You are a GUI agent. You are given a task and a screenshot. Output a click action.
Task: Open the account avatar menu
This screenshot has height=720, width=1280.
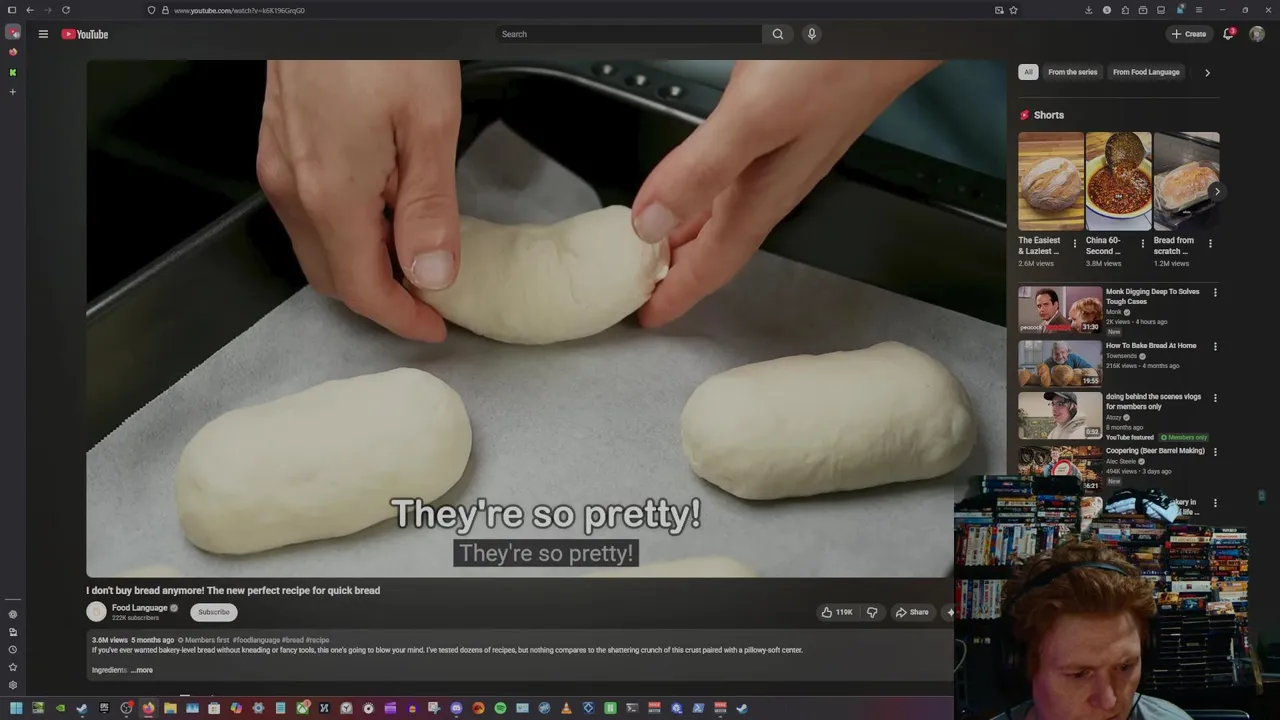(1257, 34)
